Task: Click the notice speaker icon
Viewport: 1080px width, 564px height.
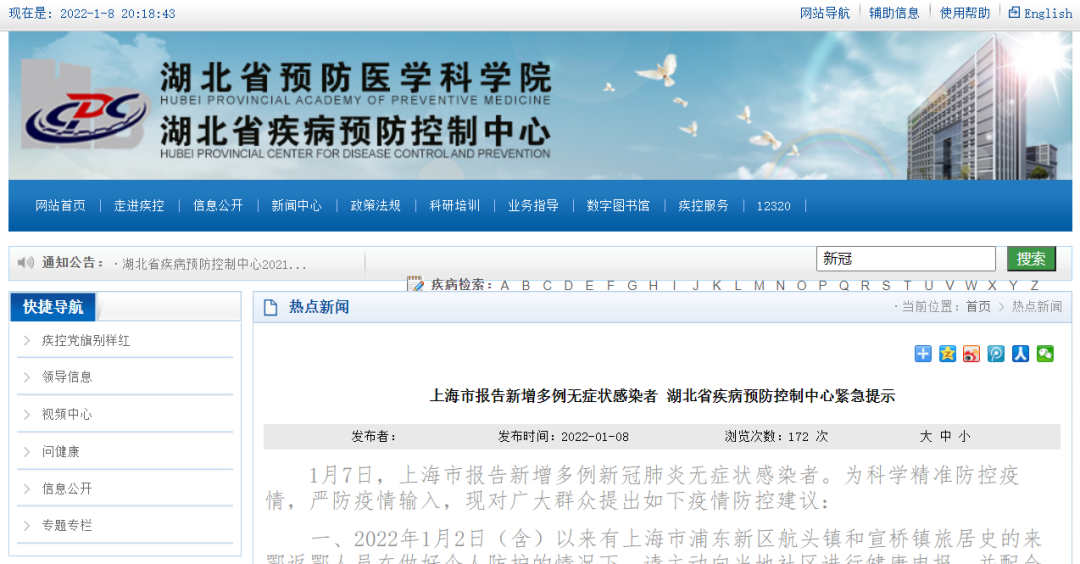Action: 25,262
